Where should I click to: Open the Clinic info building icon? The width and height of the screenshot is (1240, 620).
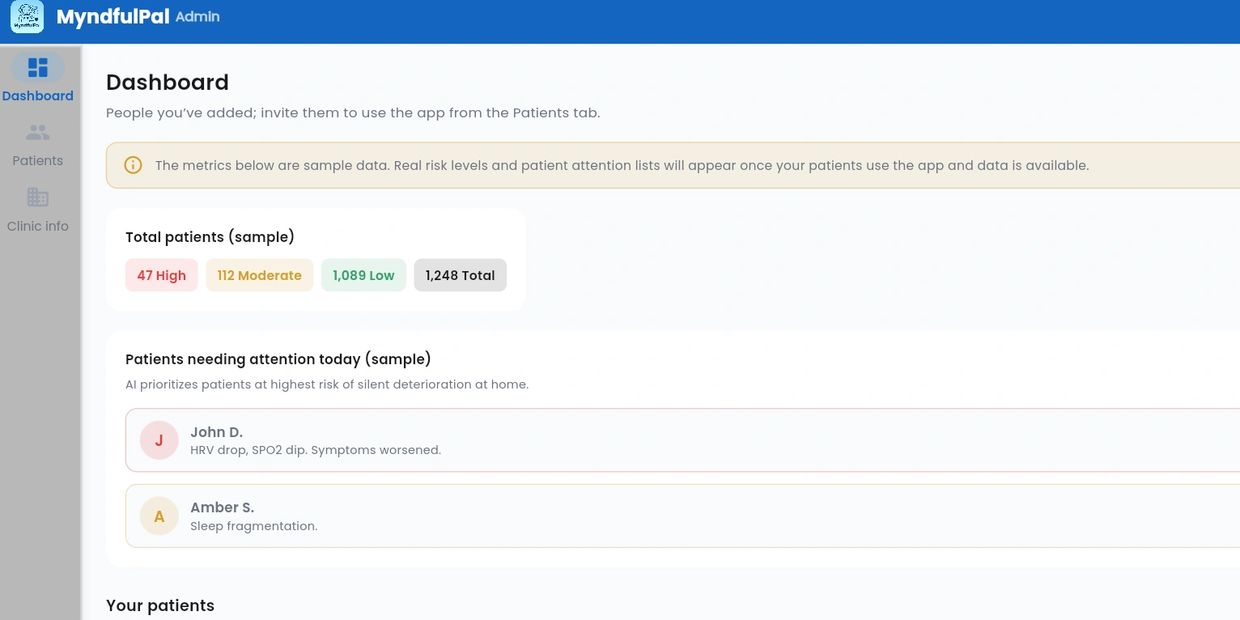click(38, 197)
